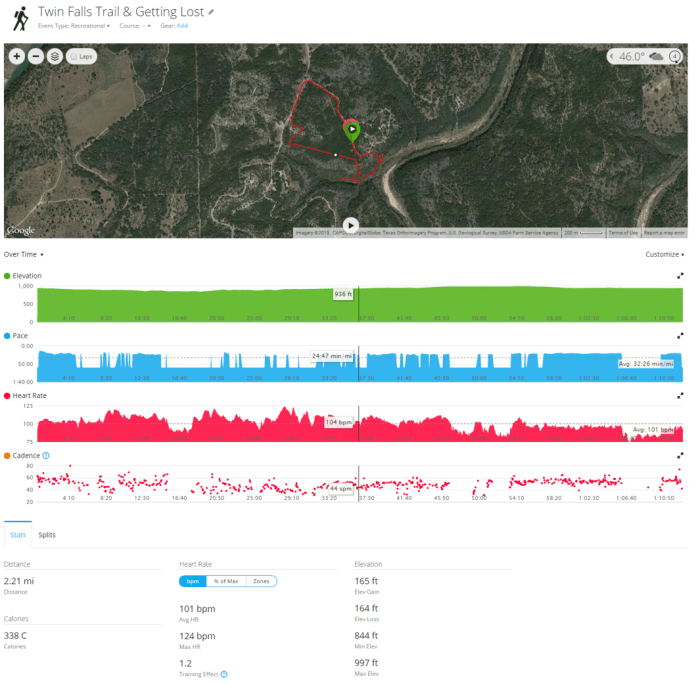Screen dimensions: 698x685
Task: Open the Event Type Recreational dropdown
Action: [75, 26]
